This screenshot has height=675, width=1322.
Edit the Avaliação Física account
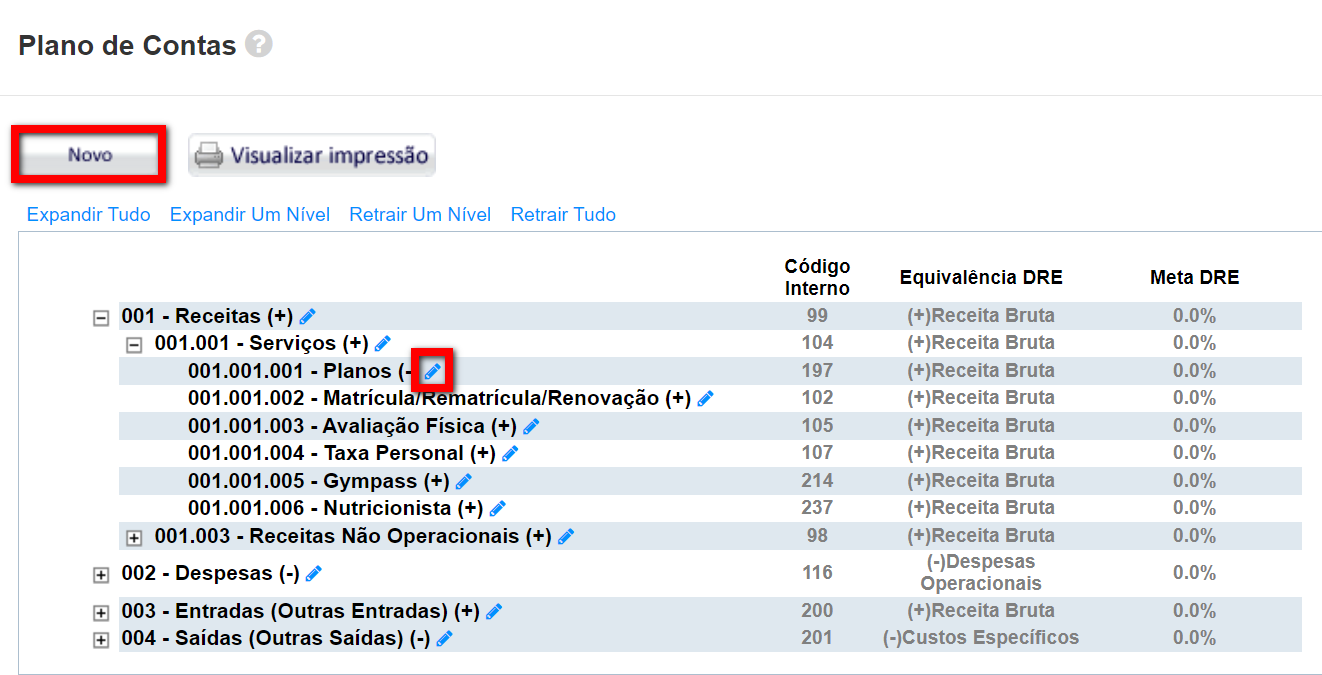[530, 427]
